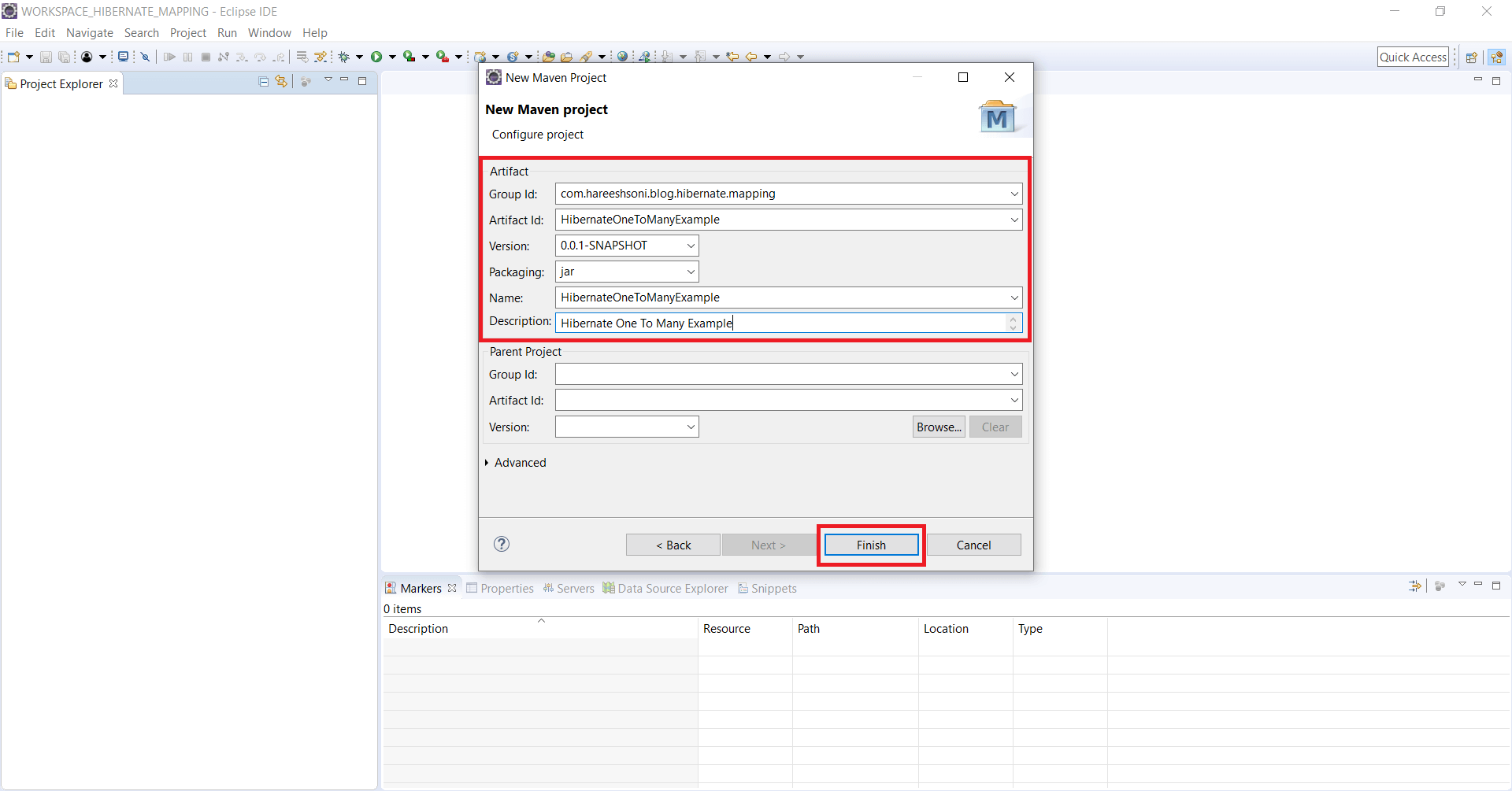
Task: Select the Skip All Breakpoints icon
Action: (x=146, y=56)
